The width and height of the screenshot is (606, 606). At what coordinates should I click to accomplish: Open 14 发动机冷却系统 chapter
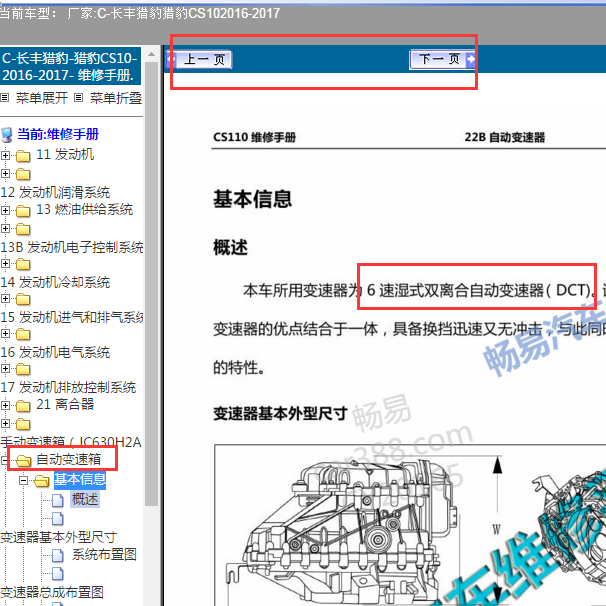point(55,282)
